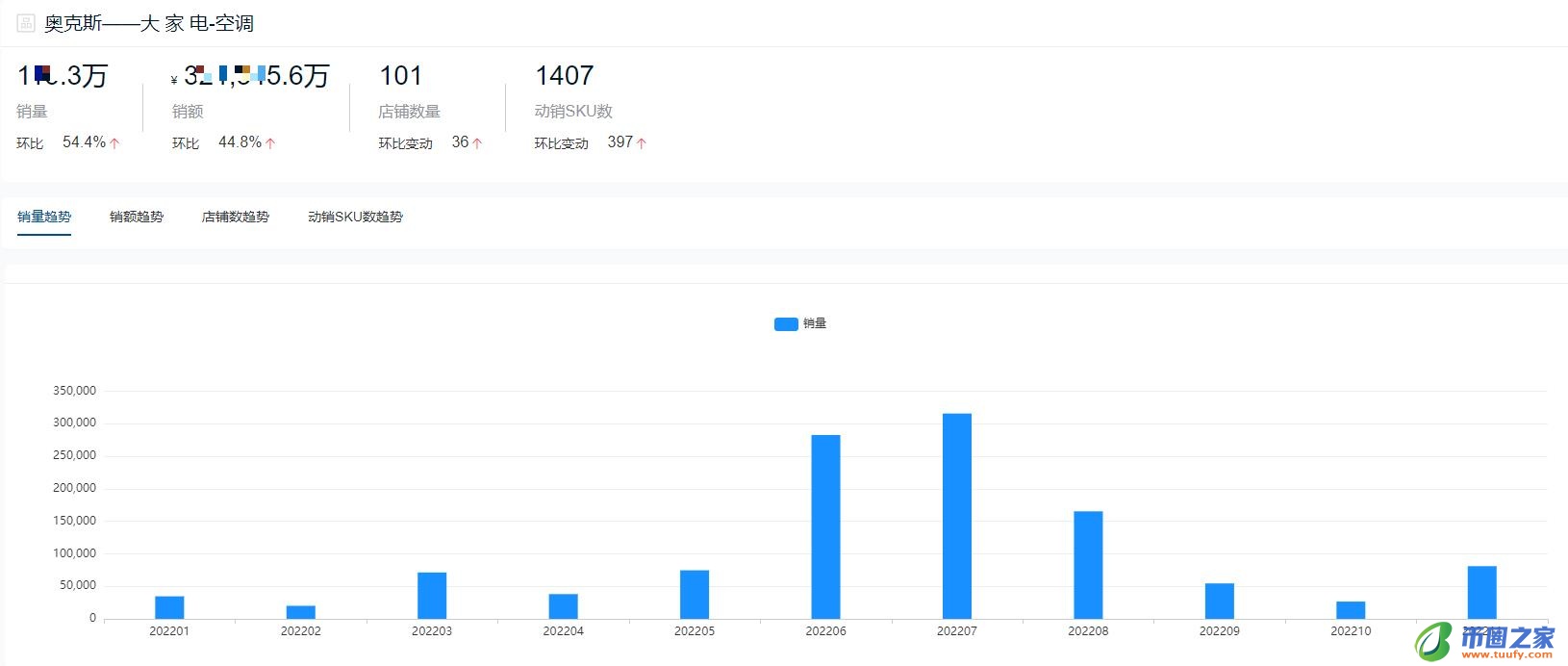Viewport: 1568px width, 666px height.
Task: Click the 202207 x-axis label
Action: point(957,631)
